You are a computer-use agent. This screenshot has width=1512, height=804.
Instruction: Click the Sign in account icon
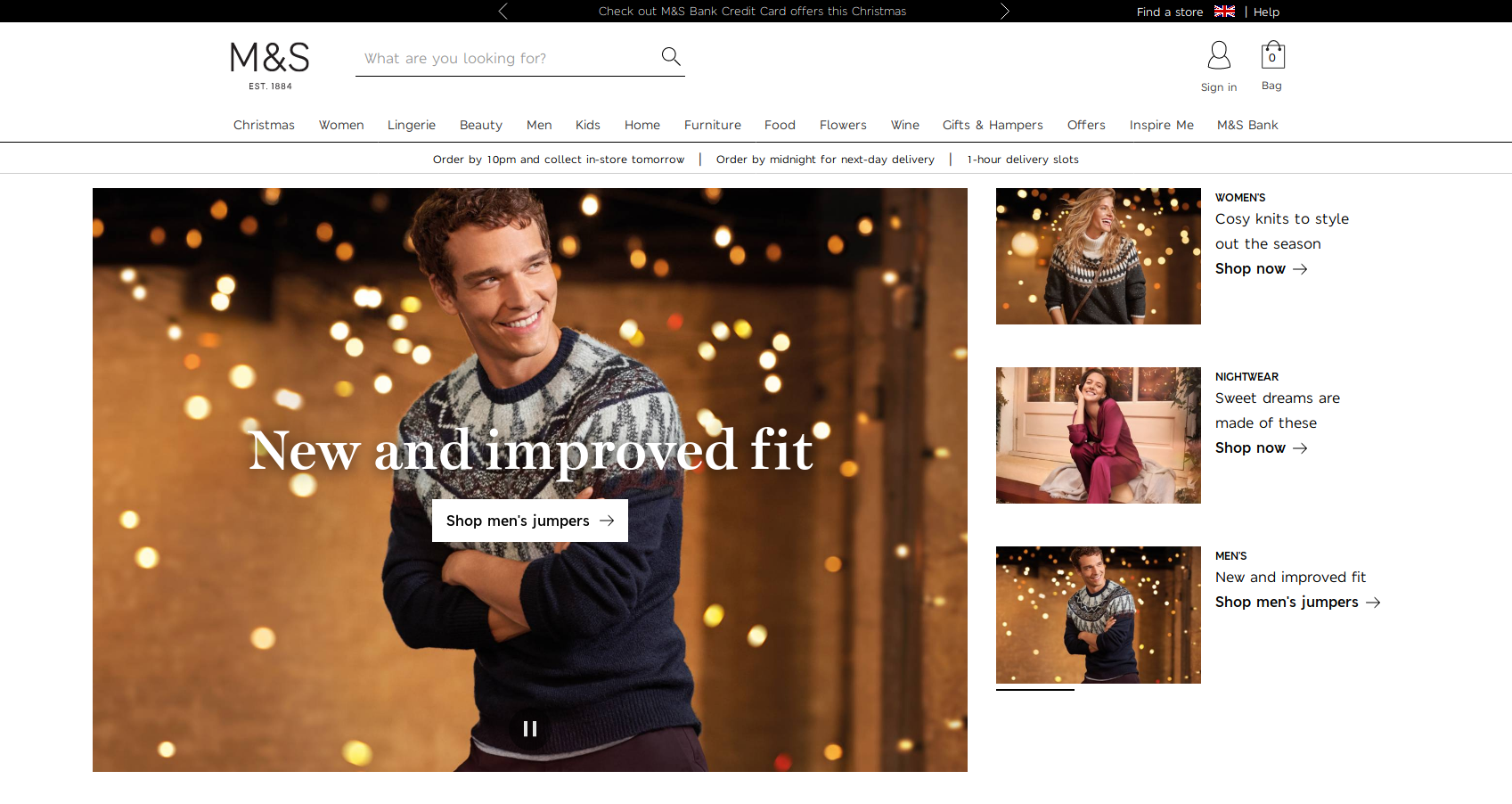click(1219, 57)
